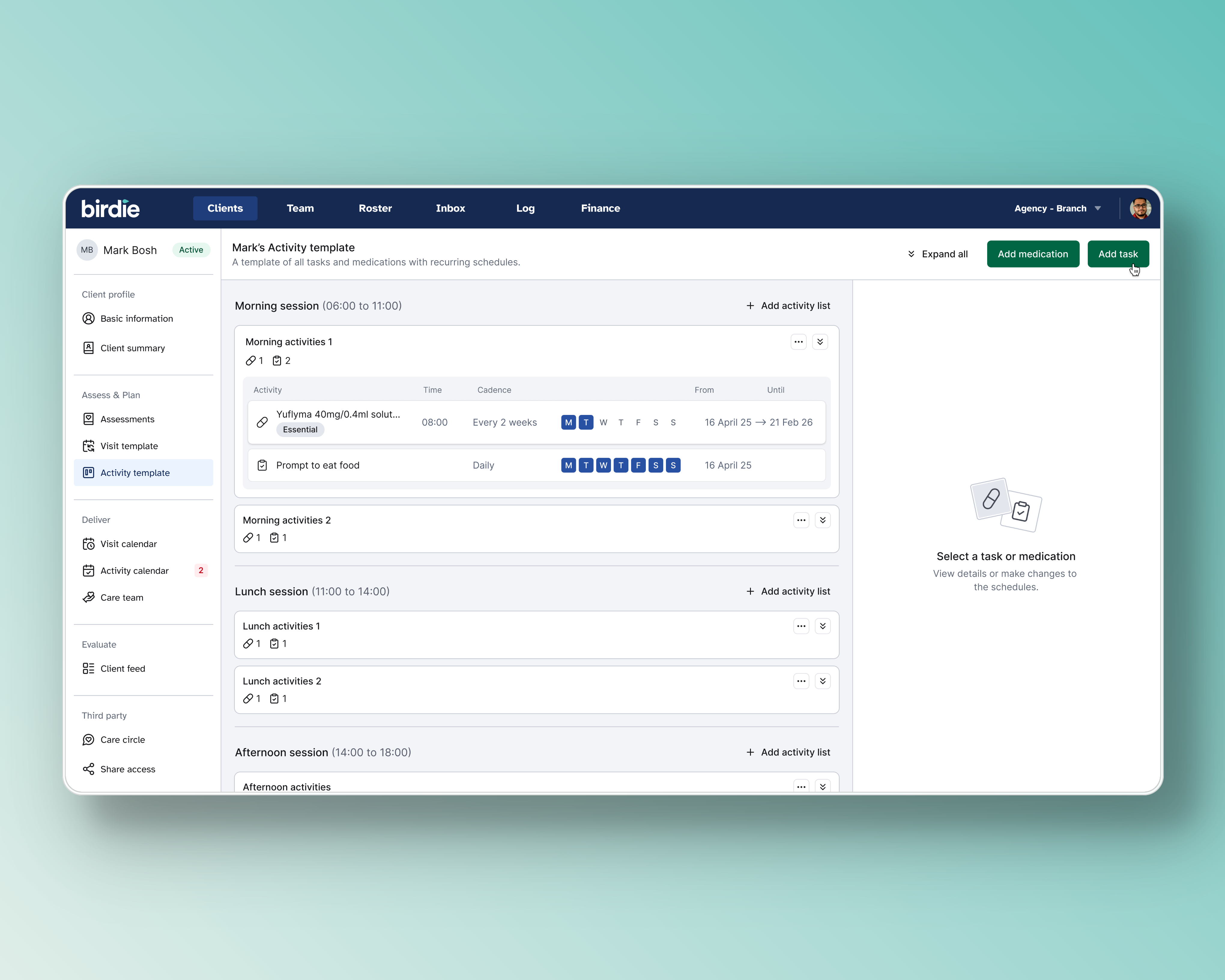Open Morning activities 1 three-dot menu

tap(798, 342)
